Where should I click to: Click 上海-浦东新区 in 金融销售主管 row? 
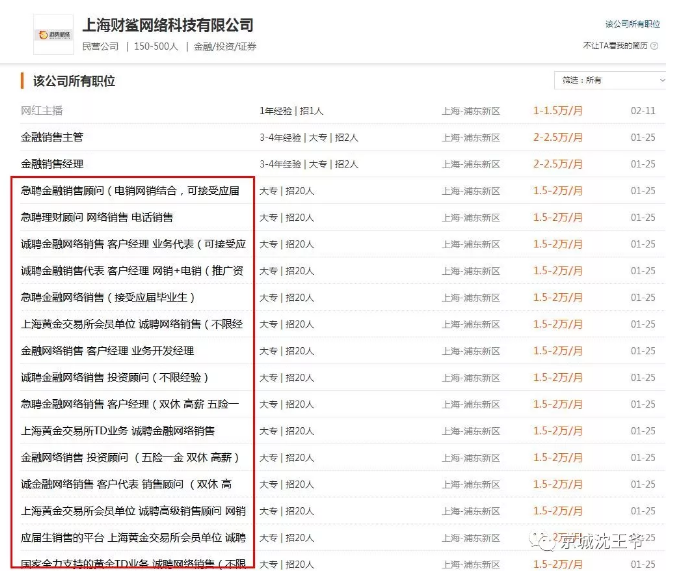point(471,138)
